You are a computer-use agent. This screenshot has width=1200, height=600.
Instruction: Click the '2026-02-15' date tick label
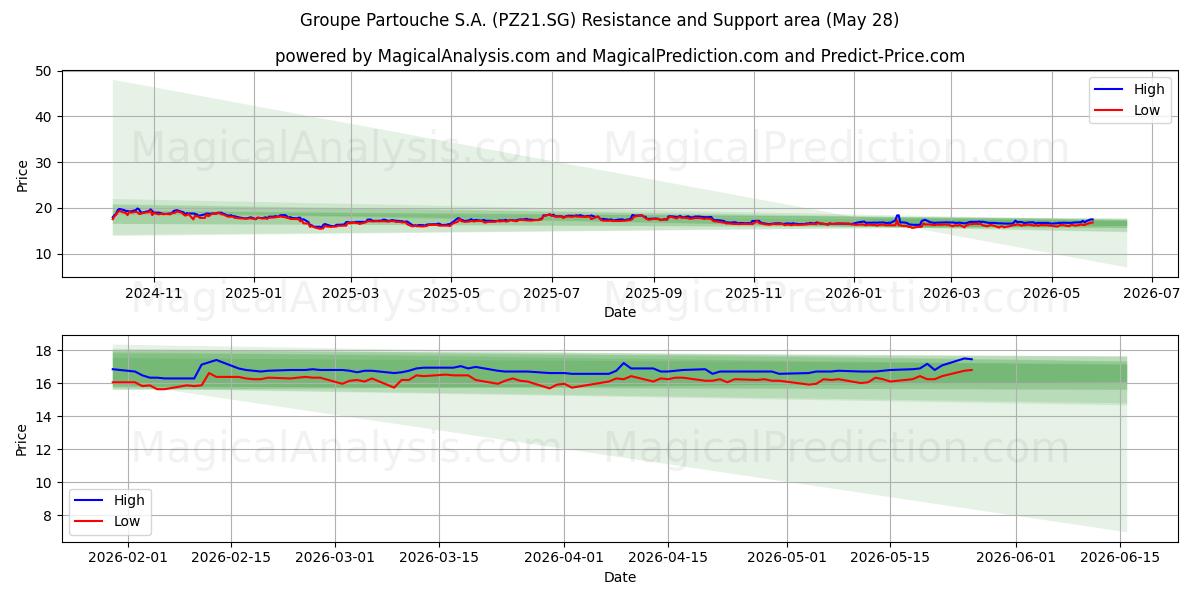tap(231, 558)
